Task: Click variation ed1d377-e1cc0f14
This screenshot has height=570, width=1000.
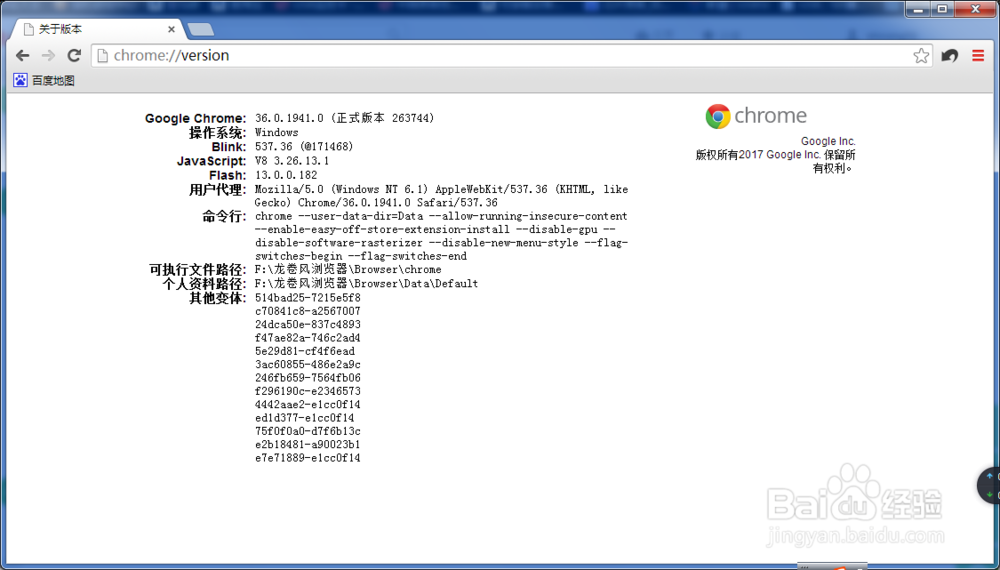Action: pyautogui.click(x=304, y=418)
